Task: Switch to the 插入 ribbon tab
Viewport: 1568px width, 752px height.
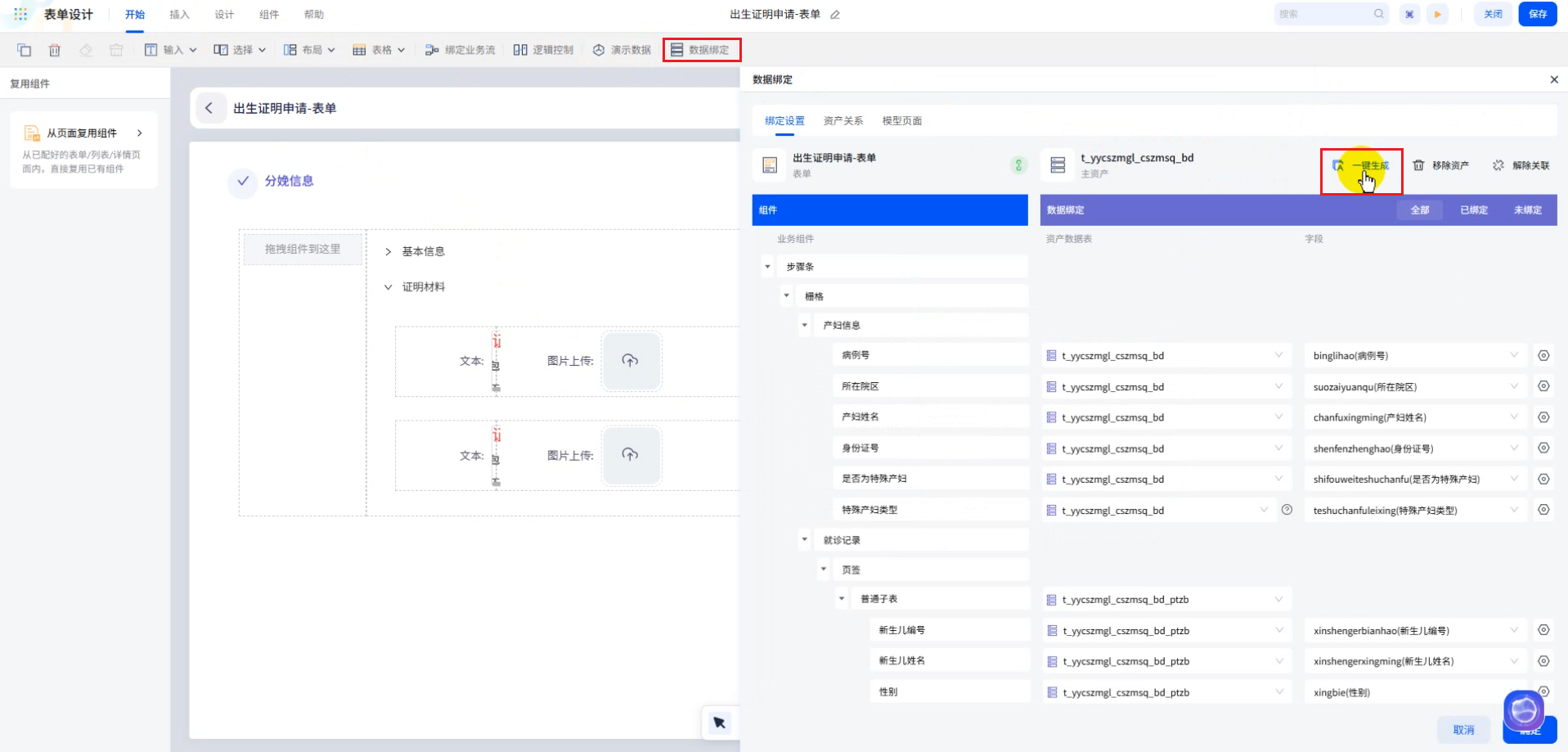Action: 179,15
